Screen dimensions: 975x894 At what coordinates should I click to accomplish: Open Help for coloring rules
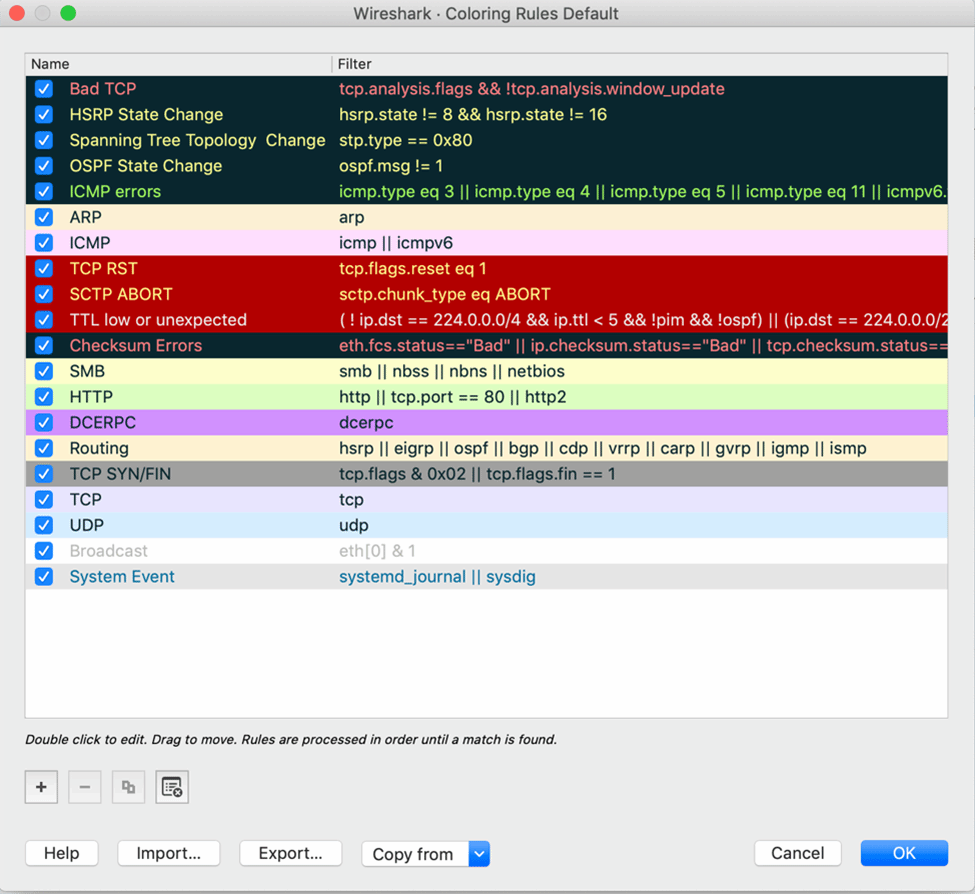coord(62,853)
